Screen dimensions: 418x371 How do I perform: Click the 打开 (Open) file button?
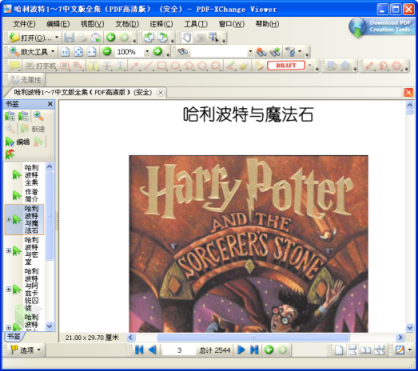(x=30, y=38)
